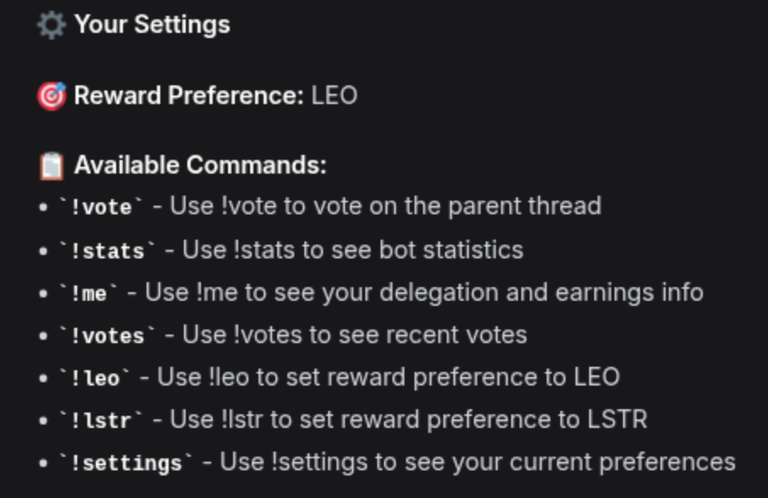Screen dimensions: 768x498
Task: Click the delegation and earnings info description
Action: pos(424,293)
